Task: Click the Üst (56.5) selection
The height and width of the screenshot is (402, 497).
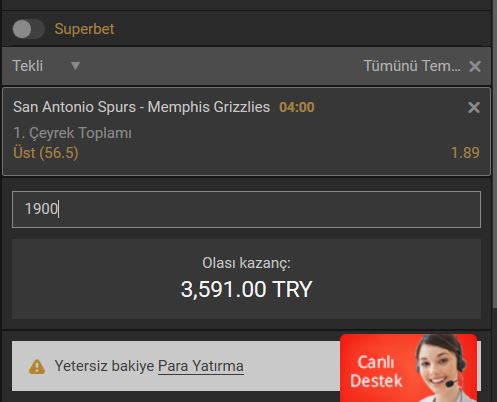Action: 46,153
